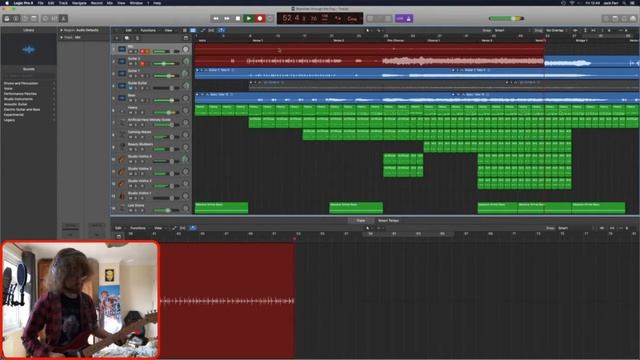The image size is (640, 360).
Task: Mute the Low Drone track
Action: pyautogui.click(x=131, y=211)
